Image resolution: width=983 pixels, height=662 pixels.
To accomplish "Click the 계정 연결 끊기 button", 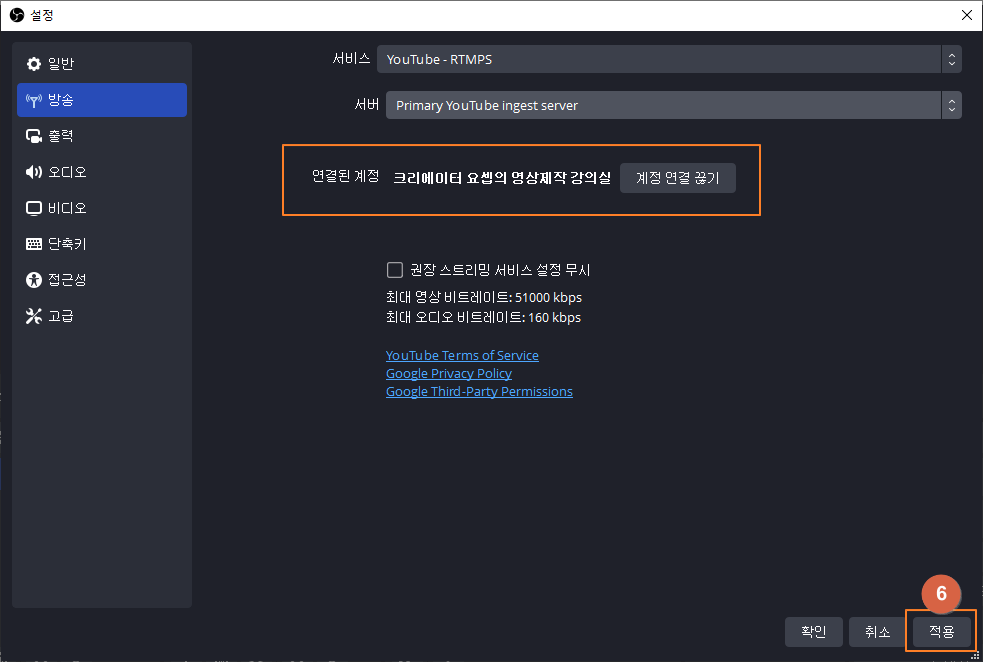I will [678, 178].
